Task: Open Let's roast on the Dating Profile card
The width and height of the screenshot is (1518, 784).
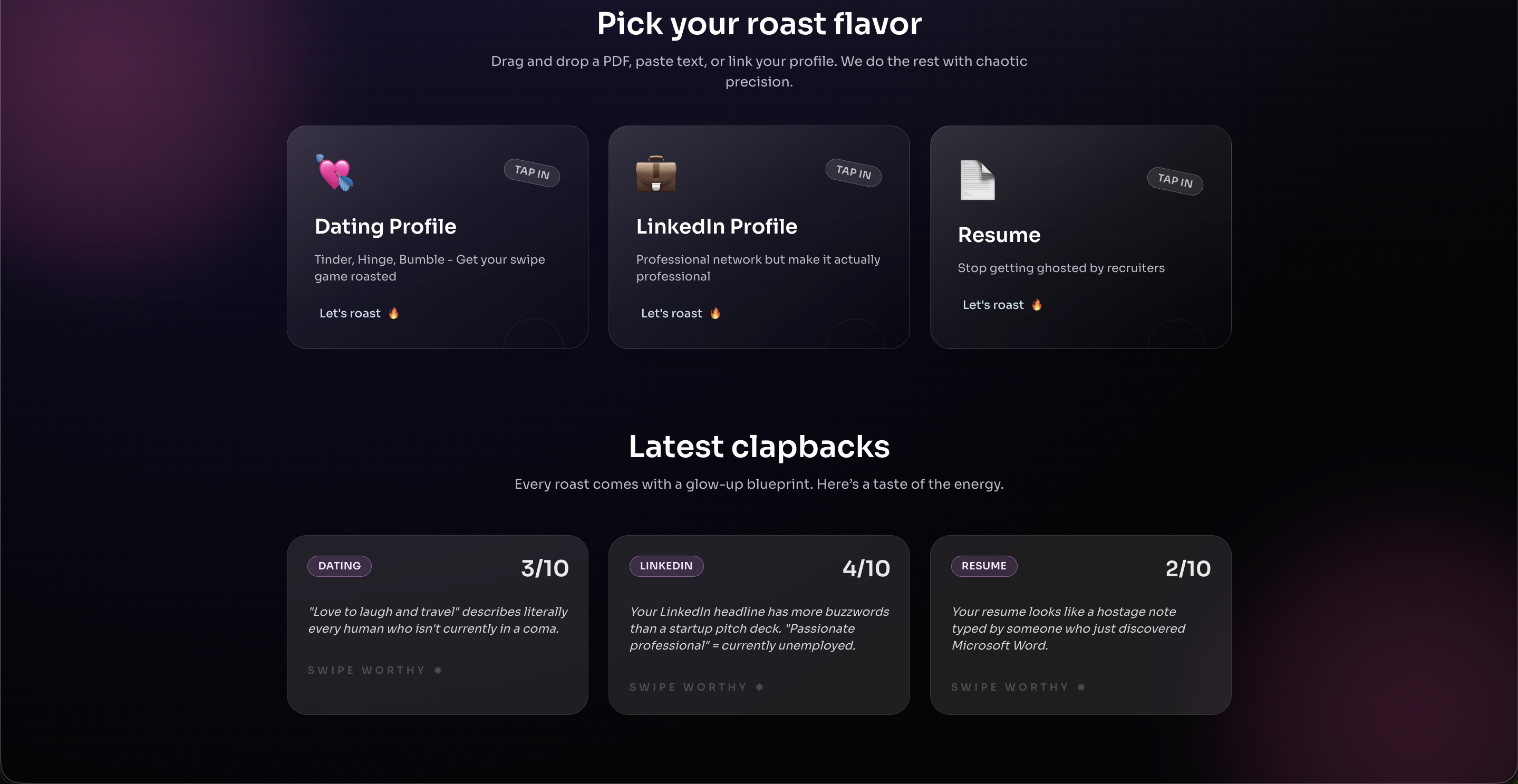Action: coord(350,313)
